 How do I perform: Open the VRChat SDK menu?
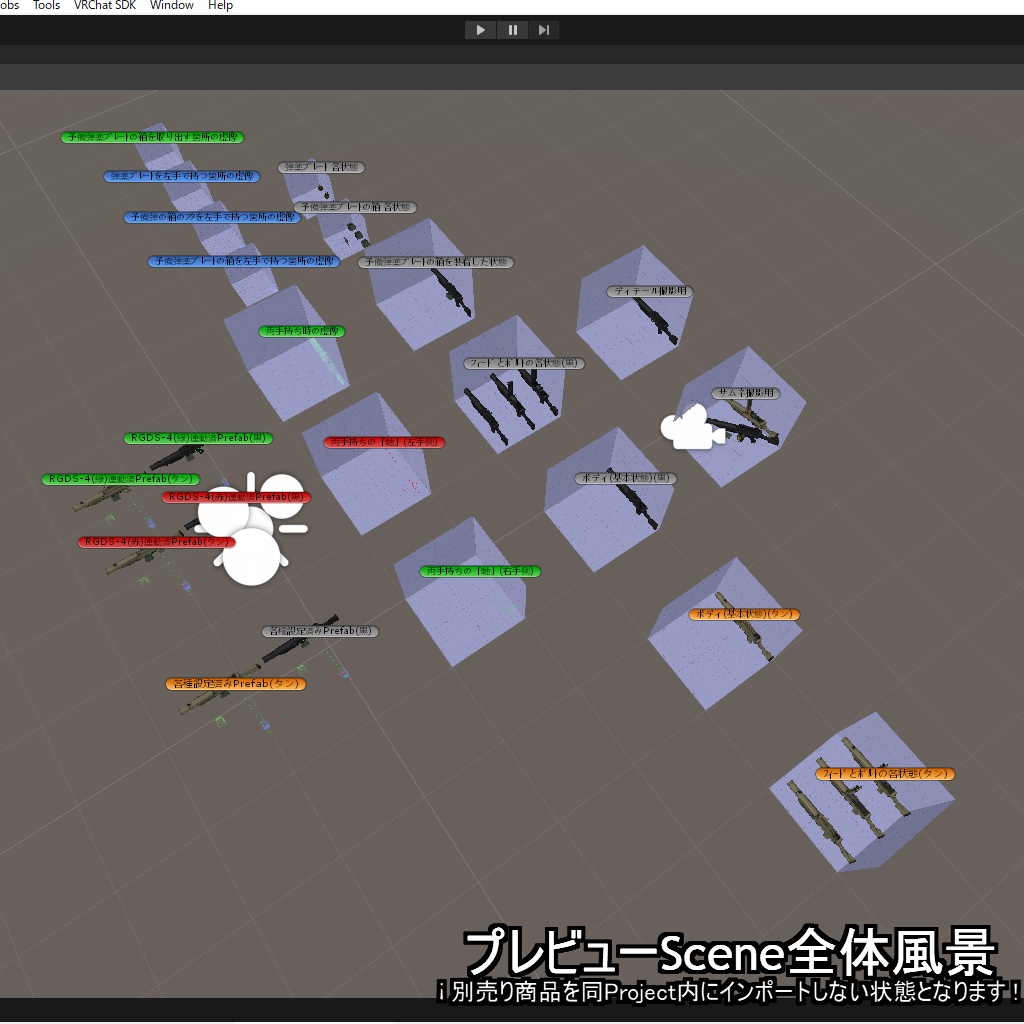coord(104,5)
